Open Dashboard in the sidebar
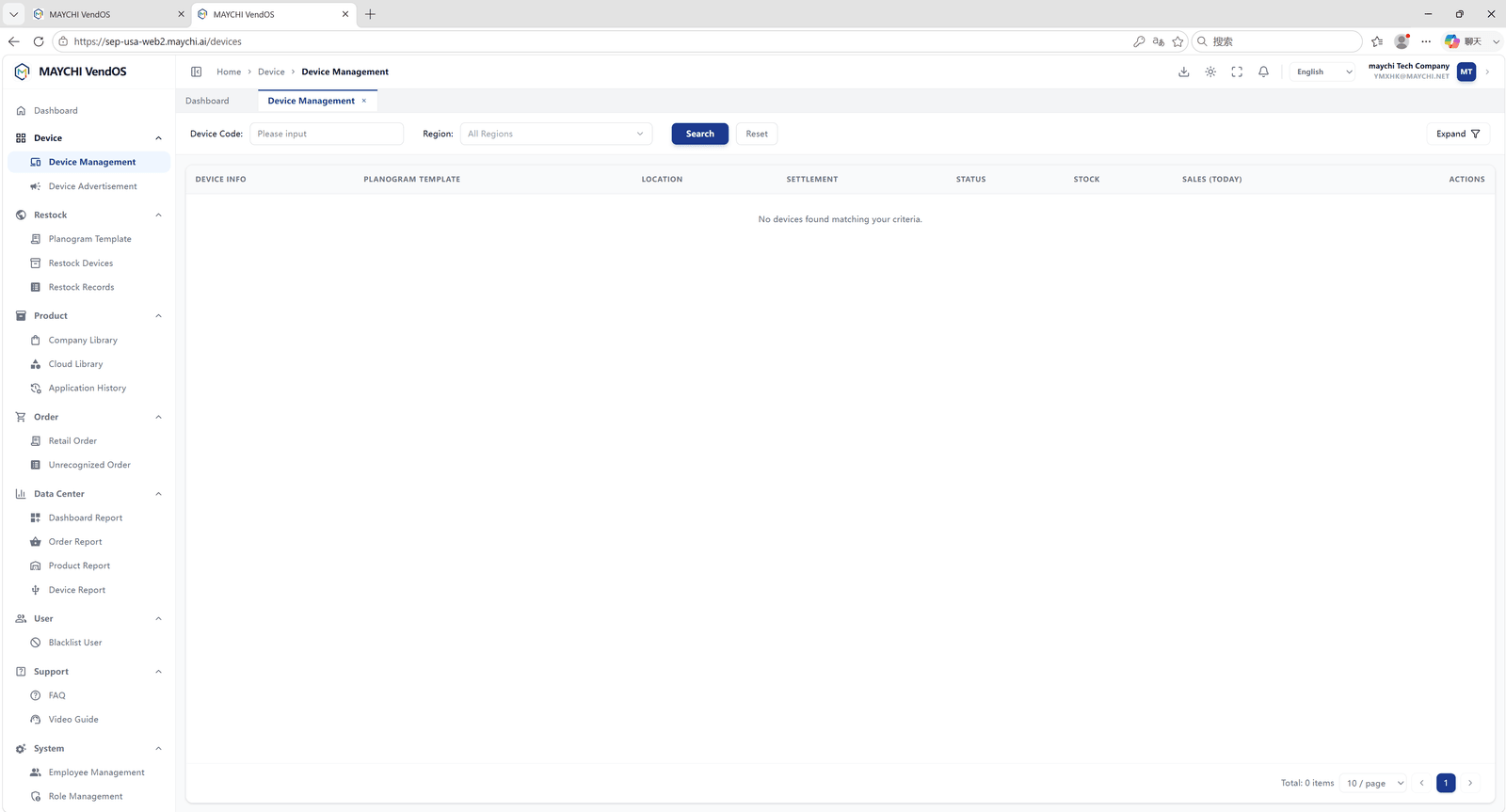Viewport: 1506px width, 812px height. click(88, 111)
